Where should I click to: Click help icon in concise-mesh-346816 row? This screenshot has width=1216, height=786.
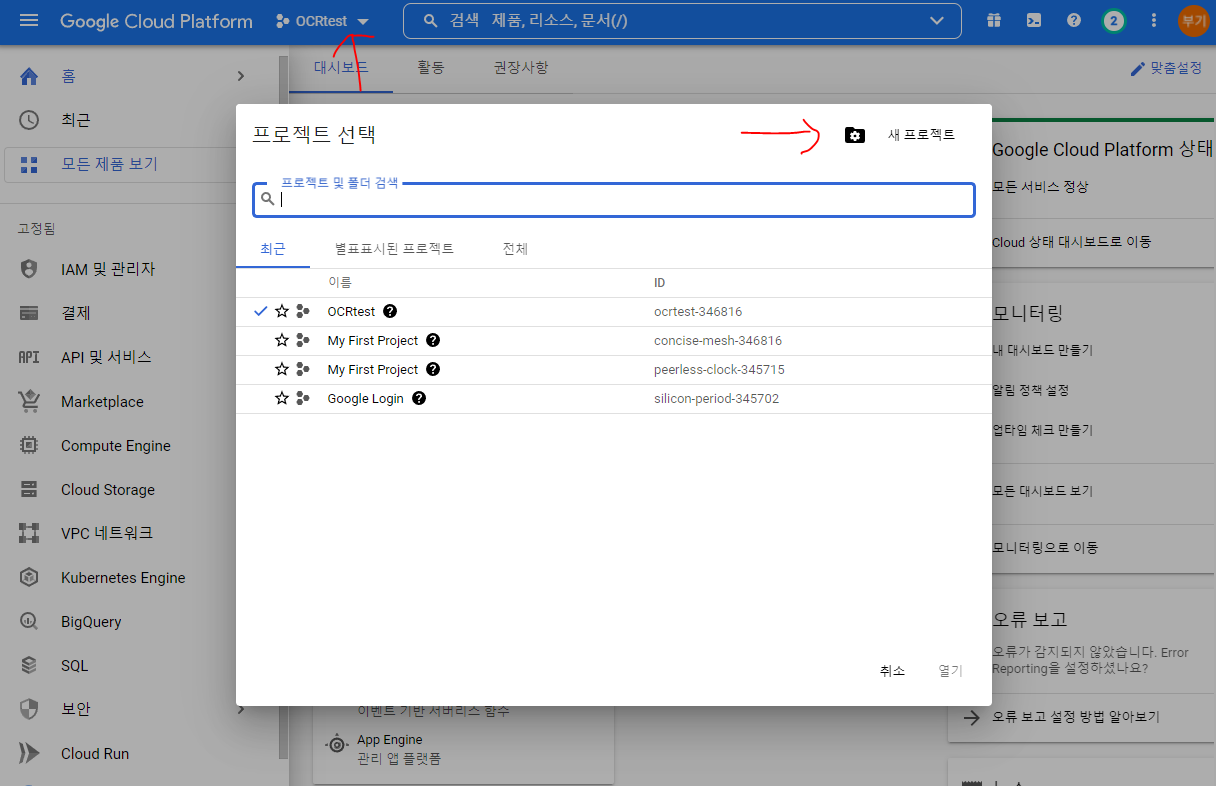(433, 341)
